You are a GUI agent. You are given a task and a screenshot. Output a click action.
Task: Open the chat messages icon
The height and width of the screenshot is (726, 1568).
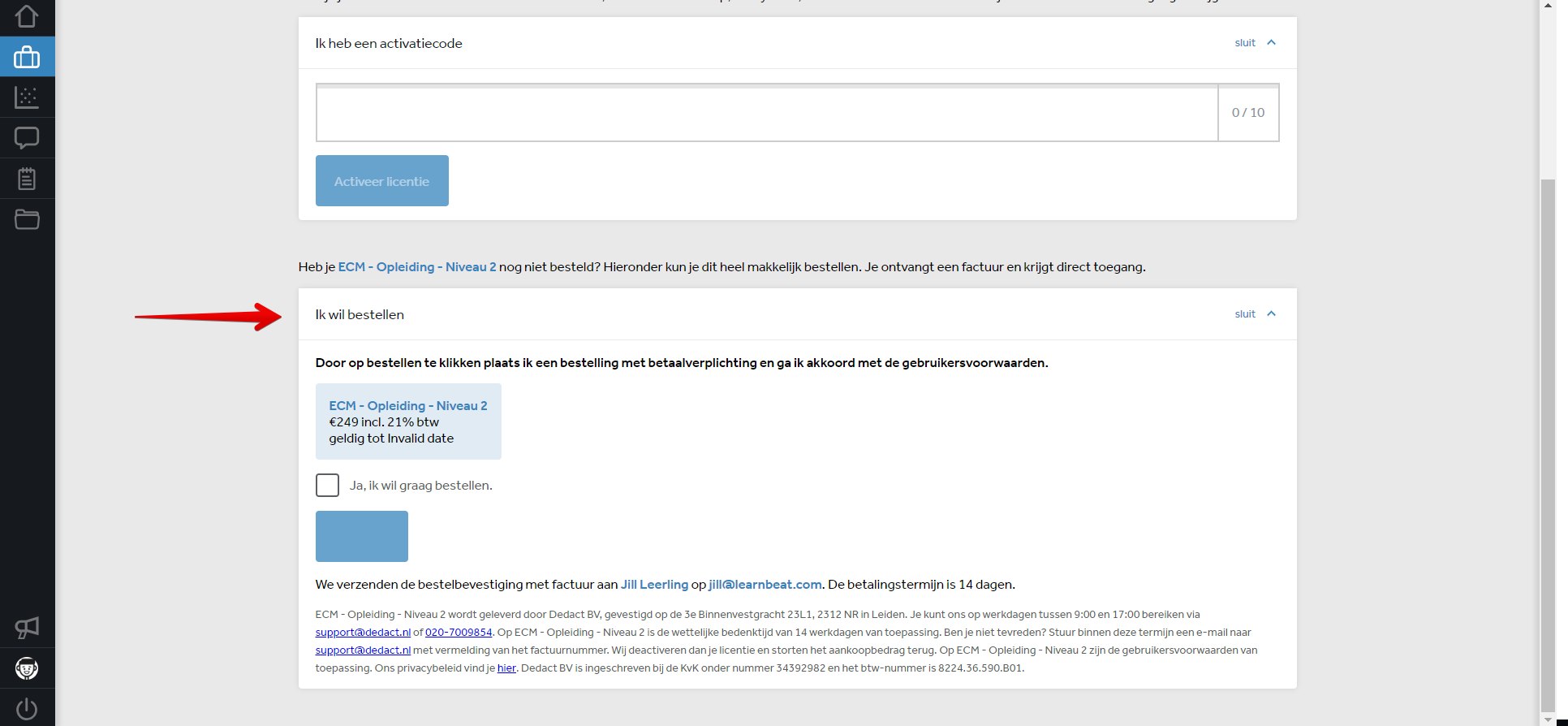27,138
